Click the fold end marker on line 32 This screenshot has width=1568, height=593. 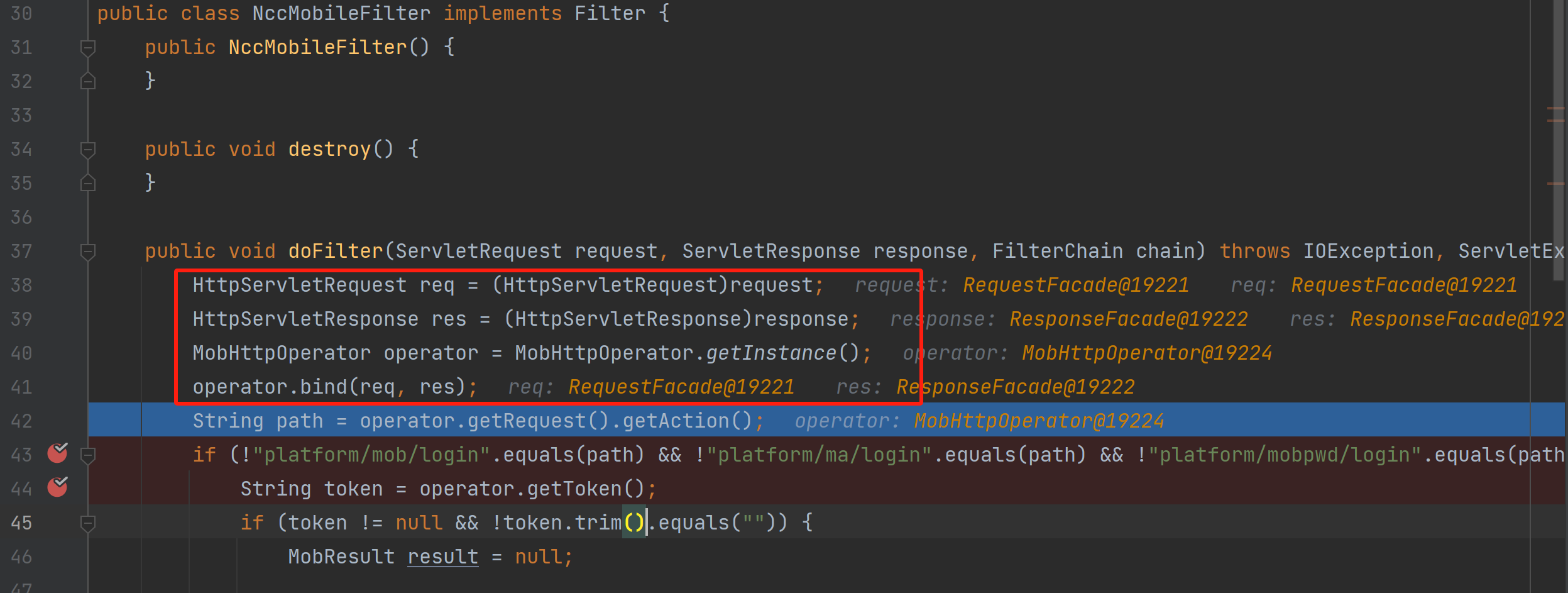tap(88, 81)
